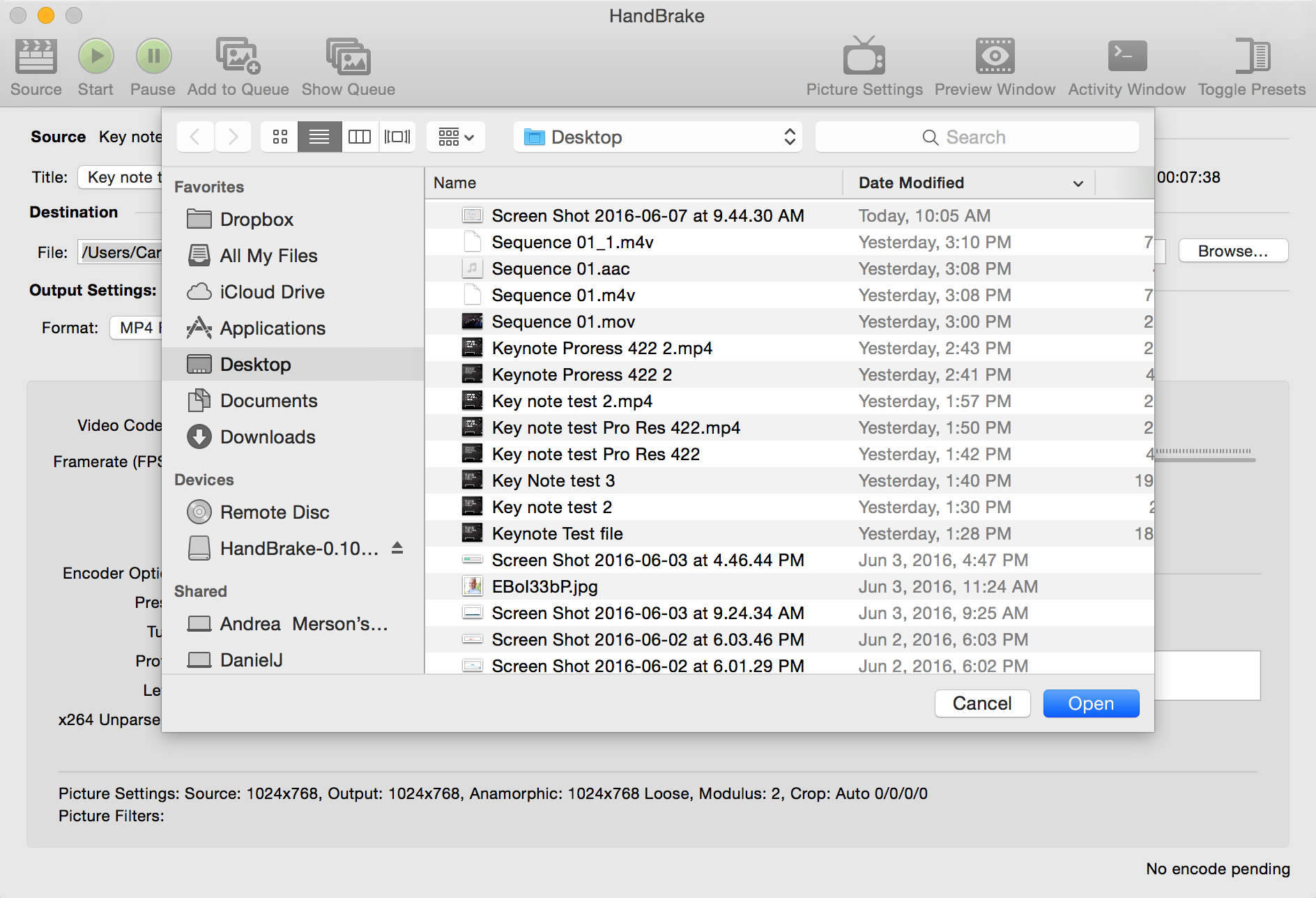Viewport: 1316px width, 898px height.
Task: Select Key note test Pro Res 422
Action: [x=789, y=454]
